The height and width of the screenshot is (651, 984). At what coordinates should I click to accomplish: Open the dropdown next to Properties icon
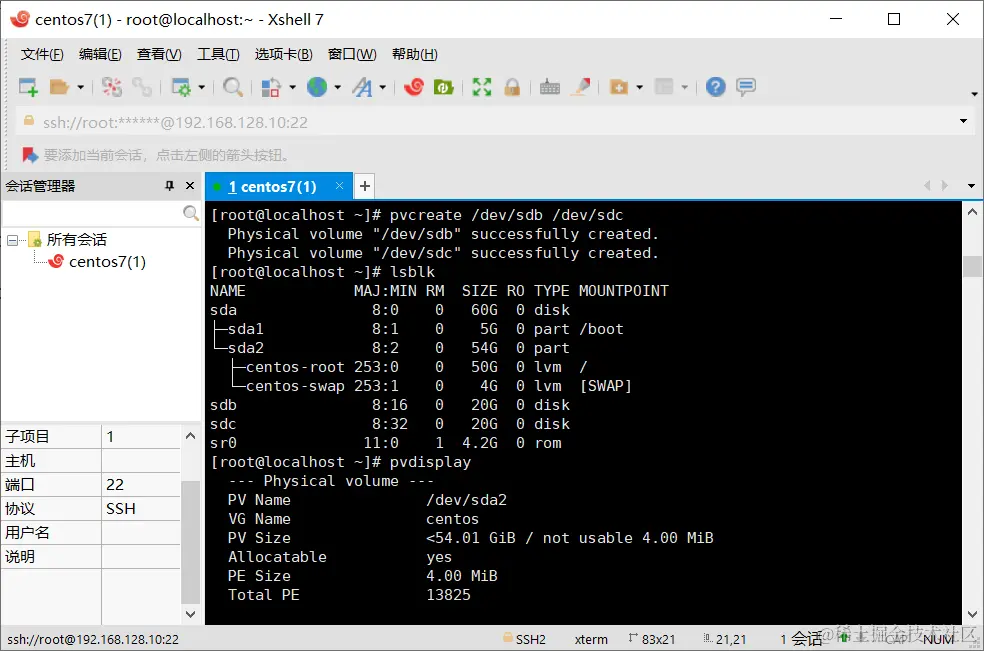click(201, 87)
